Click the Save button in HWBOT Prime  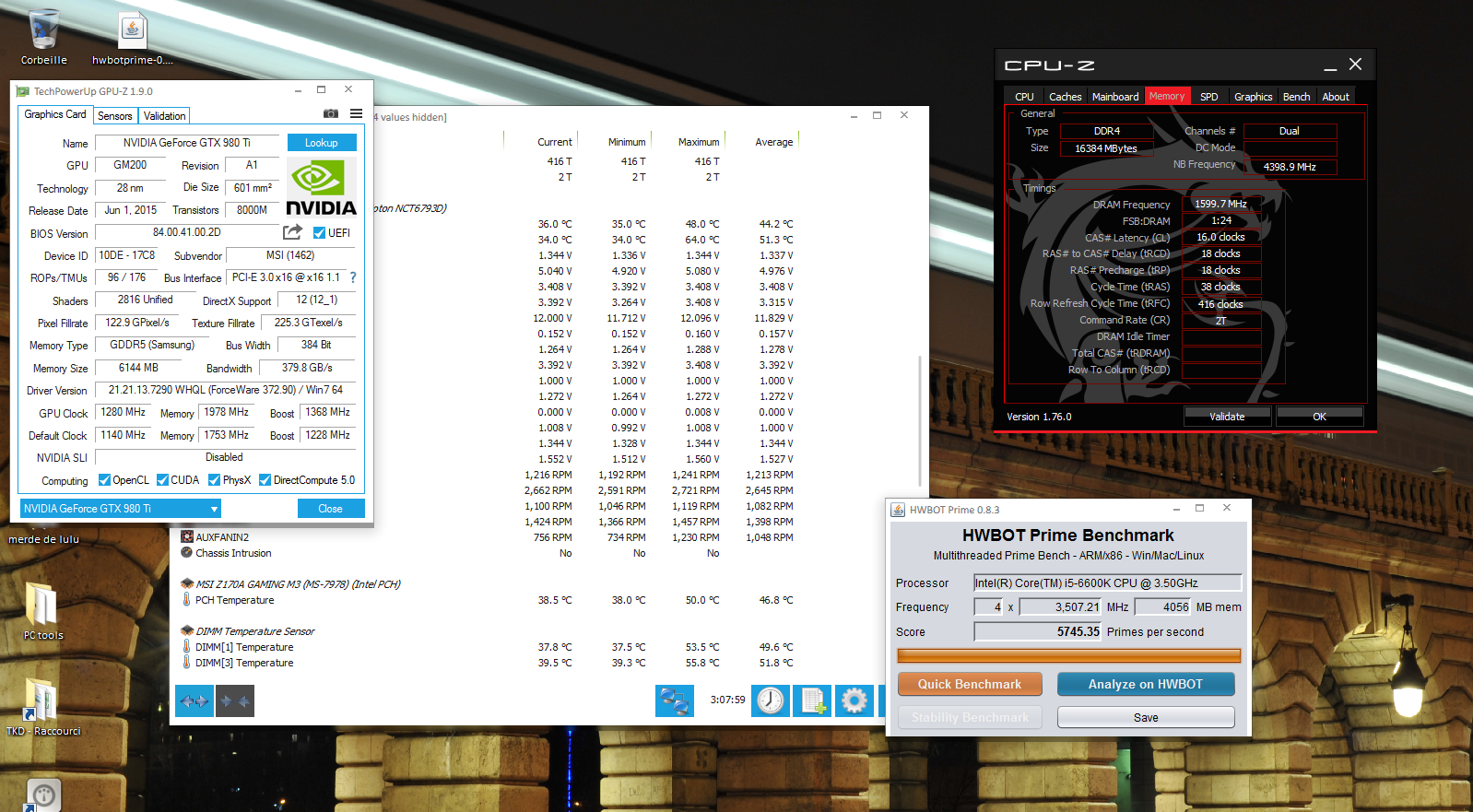[1146, 717]
